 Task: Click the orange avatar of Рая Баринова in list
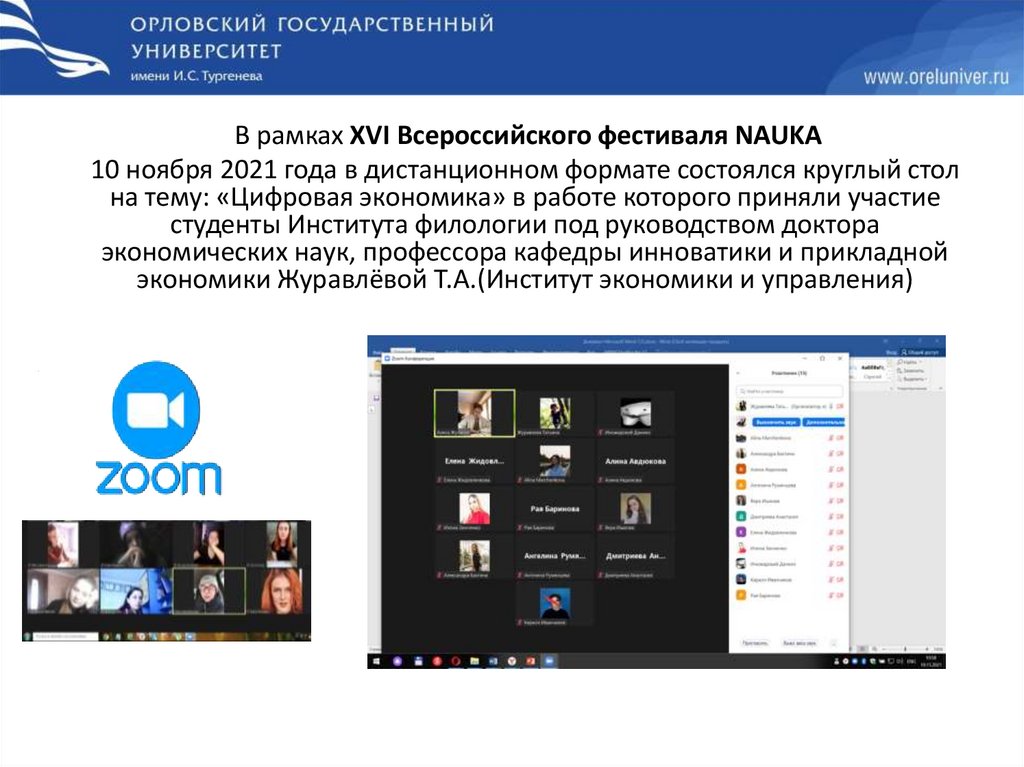tap(741, 595)
